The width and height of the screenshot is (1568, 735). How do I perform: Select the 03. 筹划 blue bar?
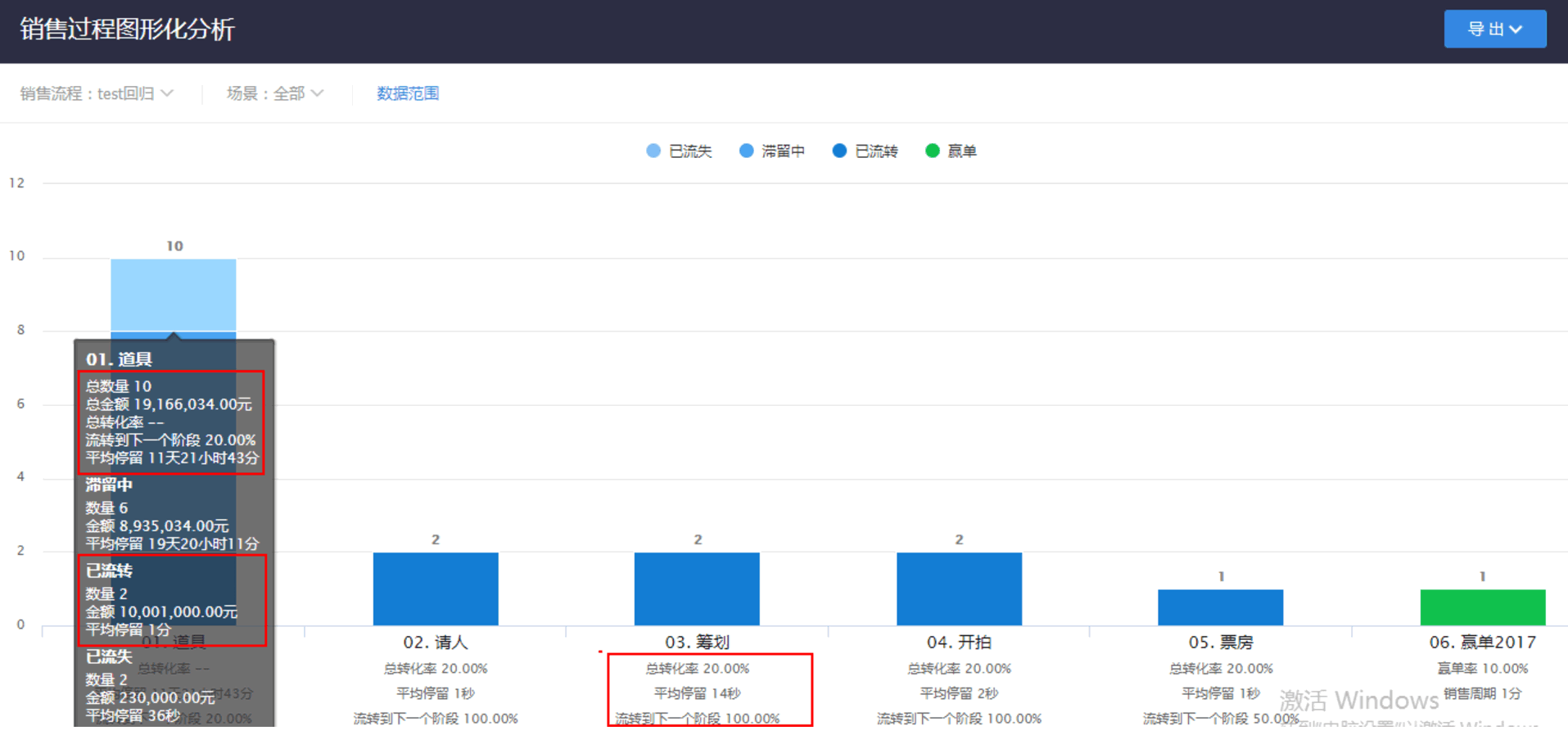pos(697,588)
